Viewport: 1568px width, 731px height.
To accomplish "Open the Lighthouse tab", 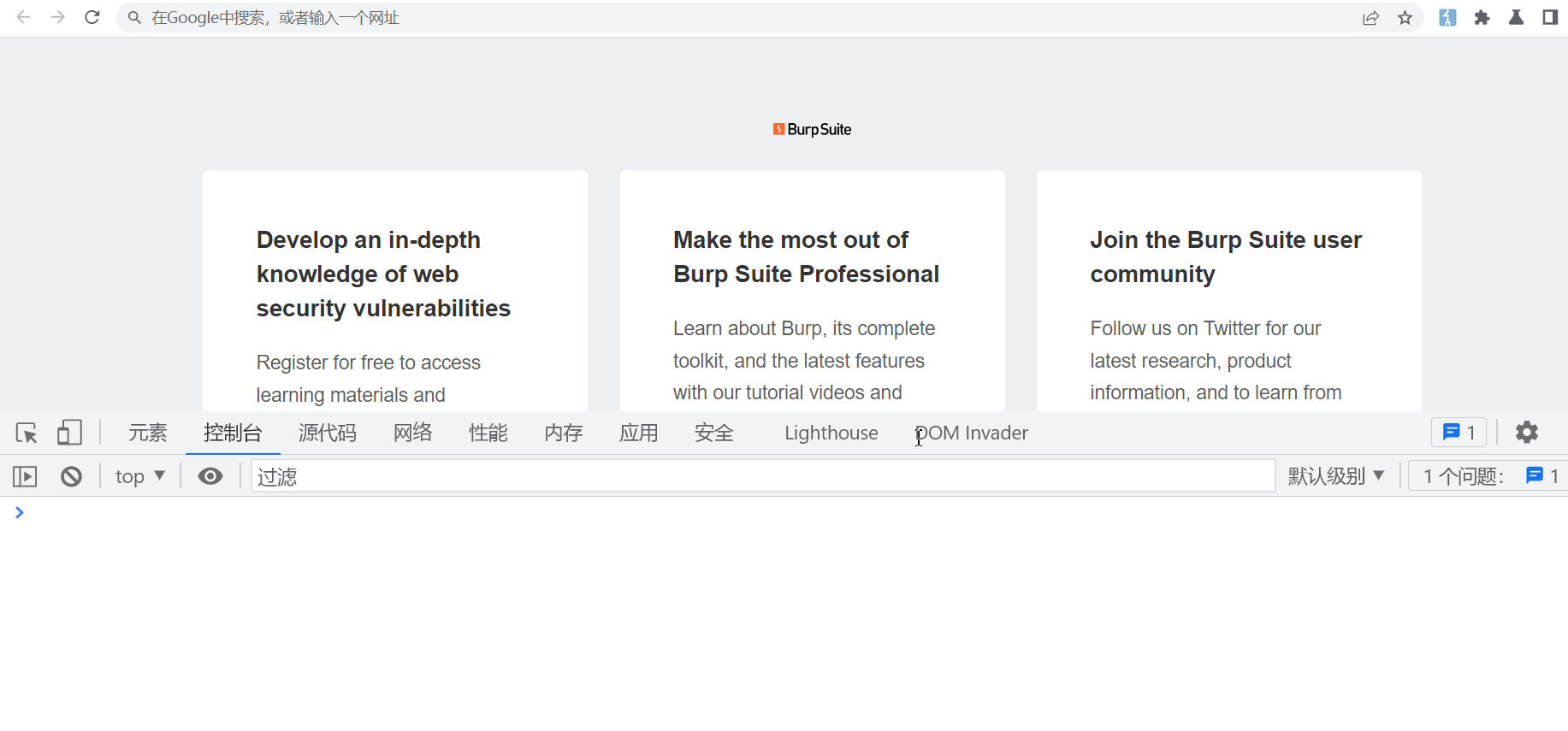I will (831, 433).
